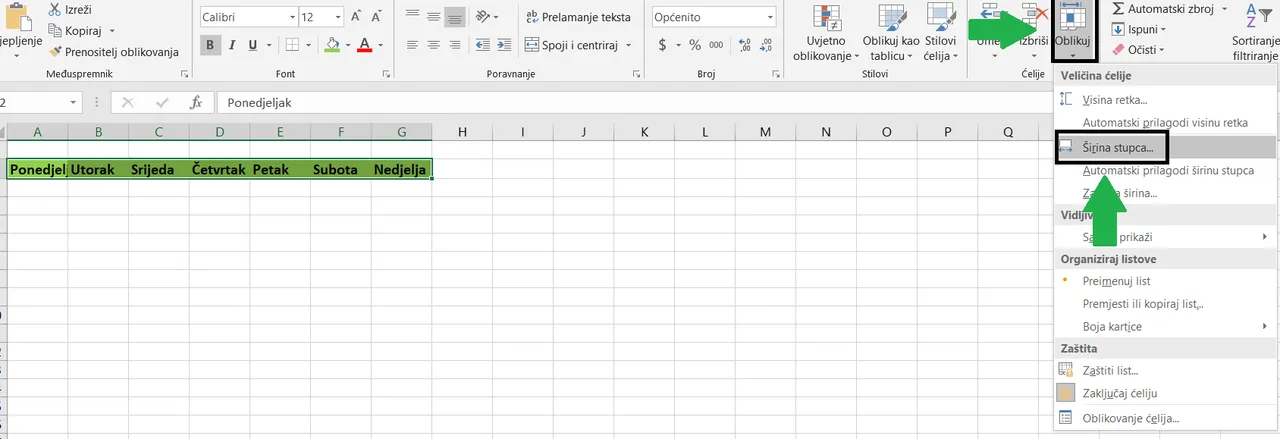1280x439 pixels.
Task: Apply the green fill color bucket
Action: pos(332,45)
